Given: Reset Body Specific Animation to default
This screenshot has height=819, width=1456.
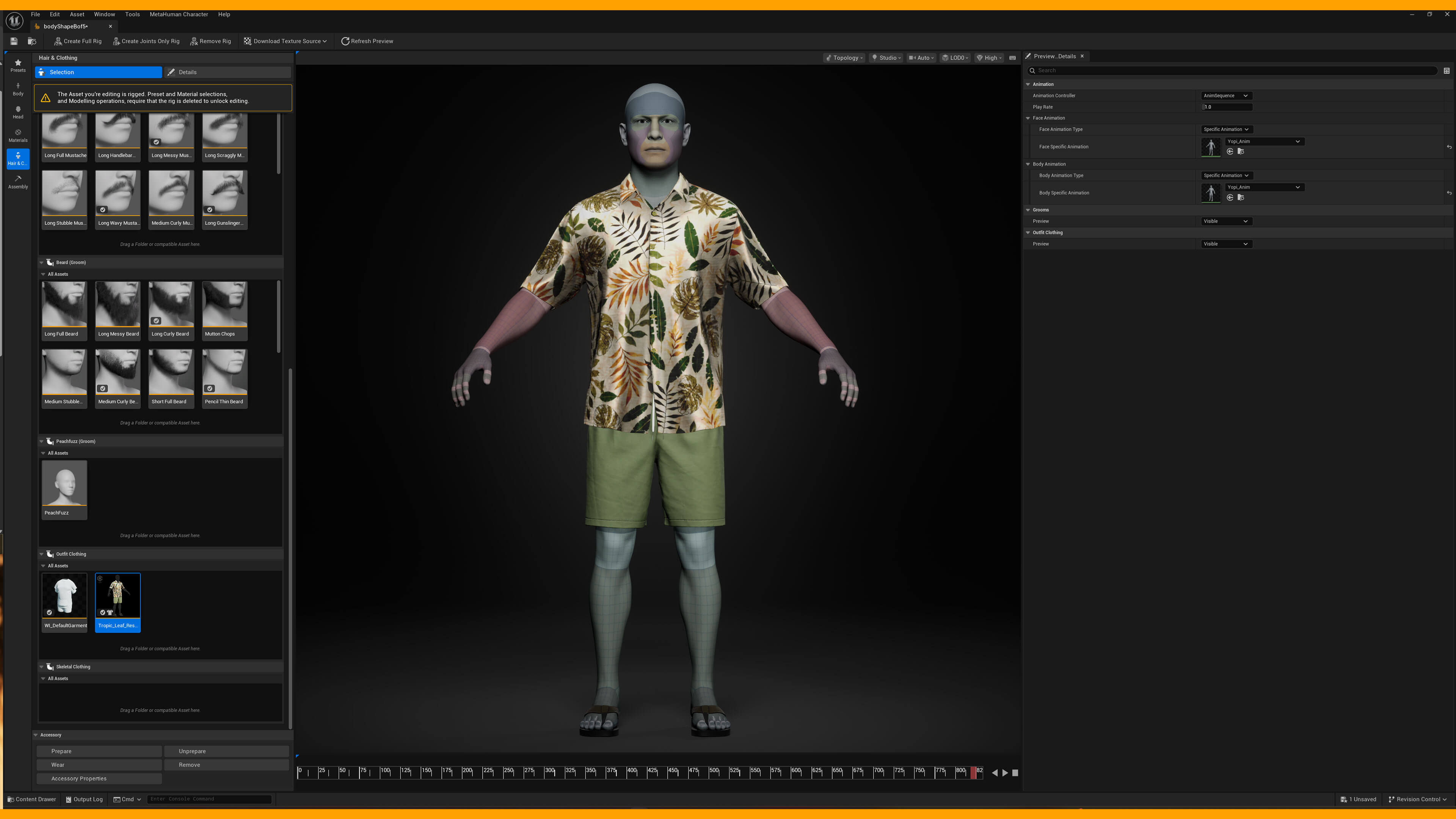Looking at the screenshot, I should (1449, 193).
